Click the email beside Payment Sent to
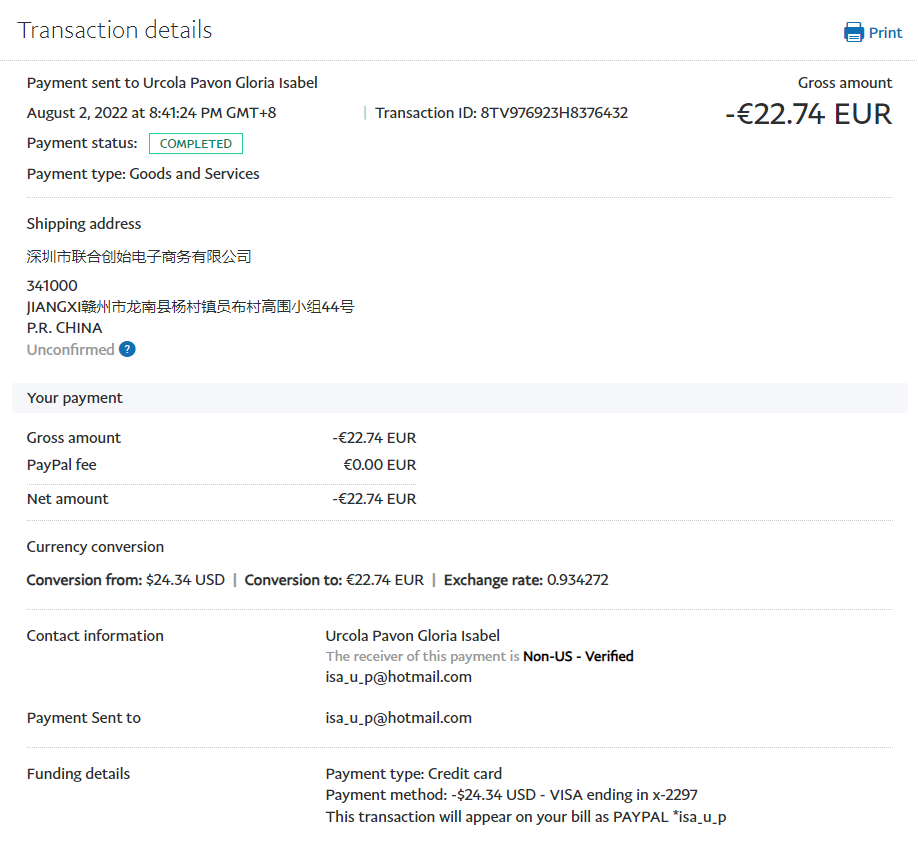The image size is (918, 852). tap(398, 718)
